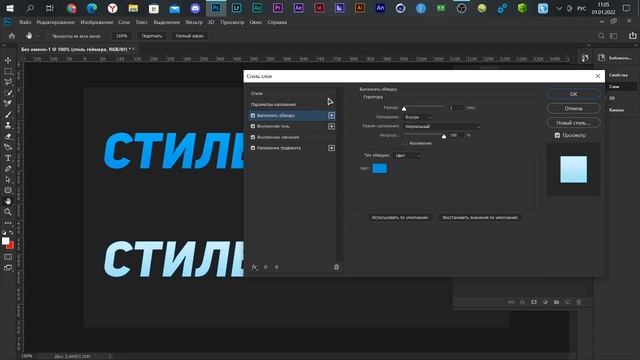Screen dimensions: 640x360
Task: Select the Lasso tool
Action: tap(8, 82)
